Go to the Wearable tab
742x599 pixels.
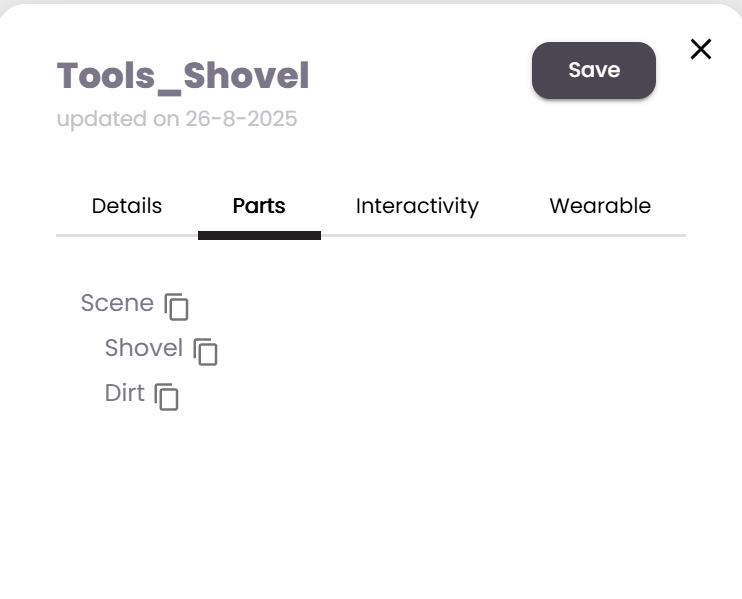coord(600,206)
